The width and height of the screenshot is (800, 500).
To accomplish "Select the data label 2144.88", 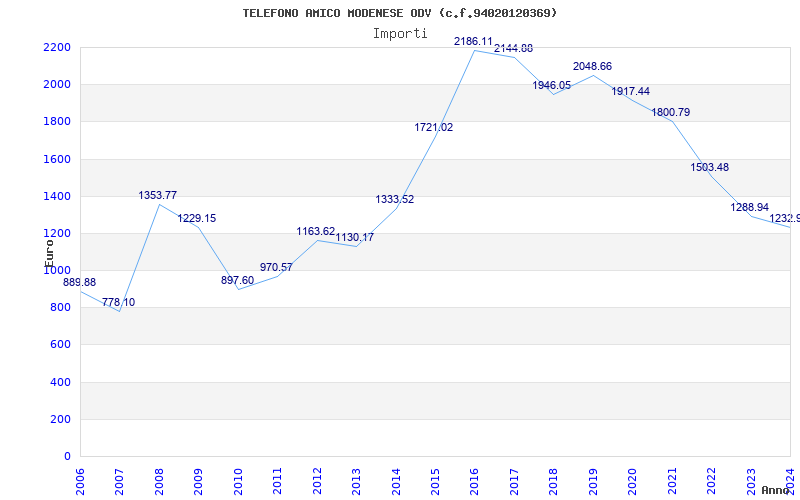I will (x=513, y=49).
